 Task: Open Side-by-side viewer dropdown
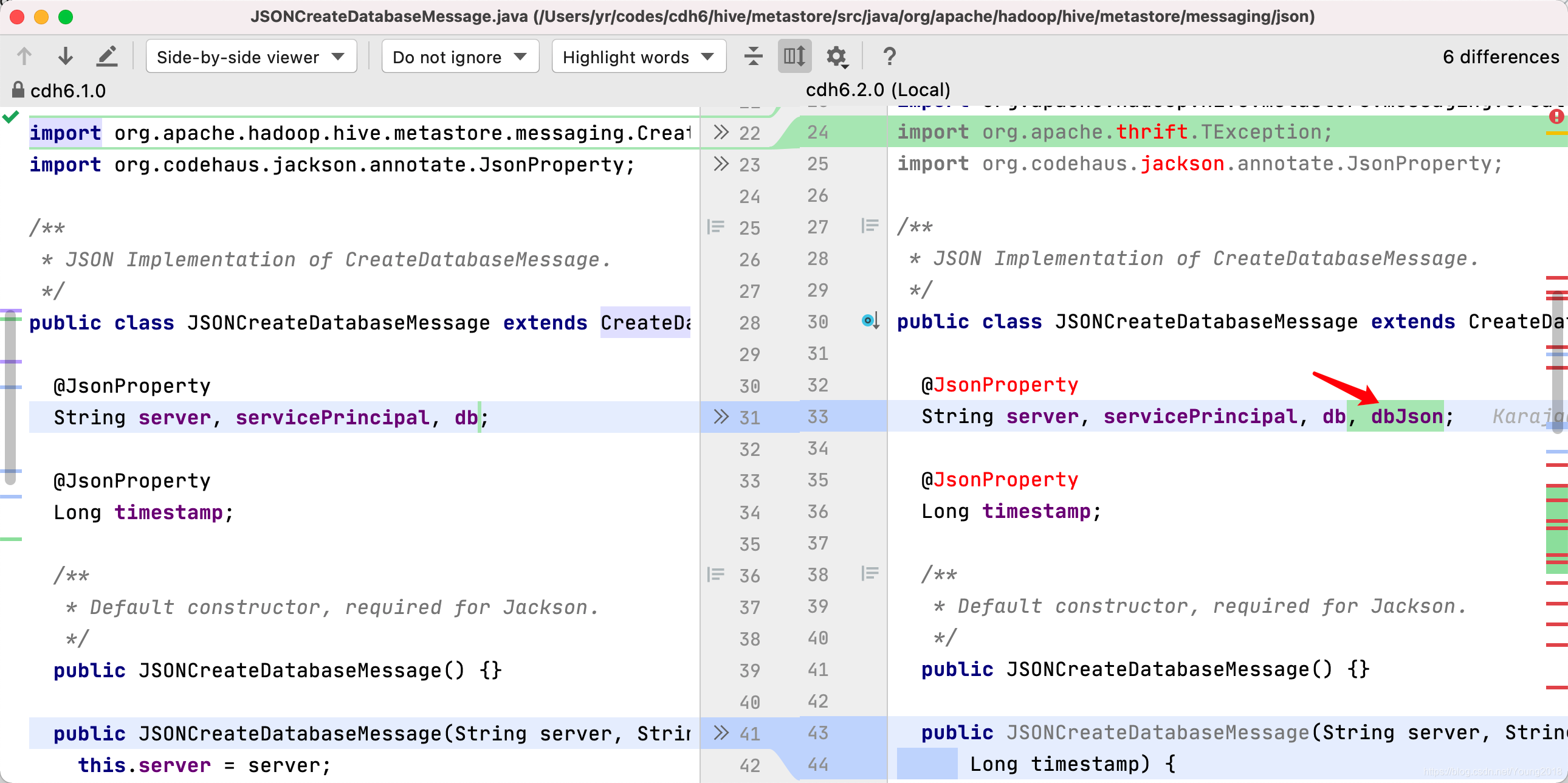(x=251, y=57)
